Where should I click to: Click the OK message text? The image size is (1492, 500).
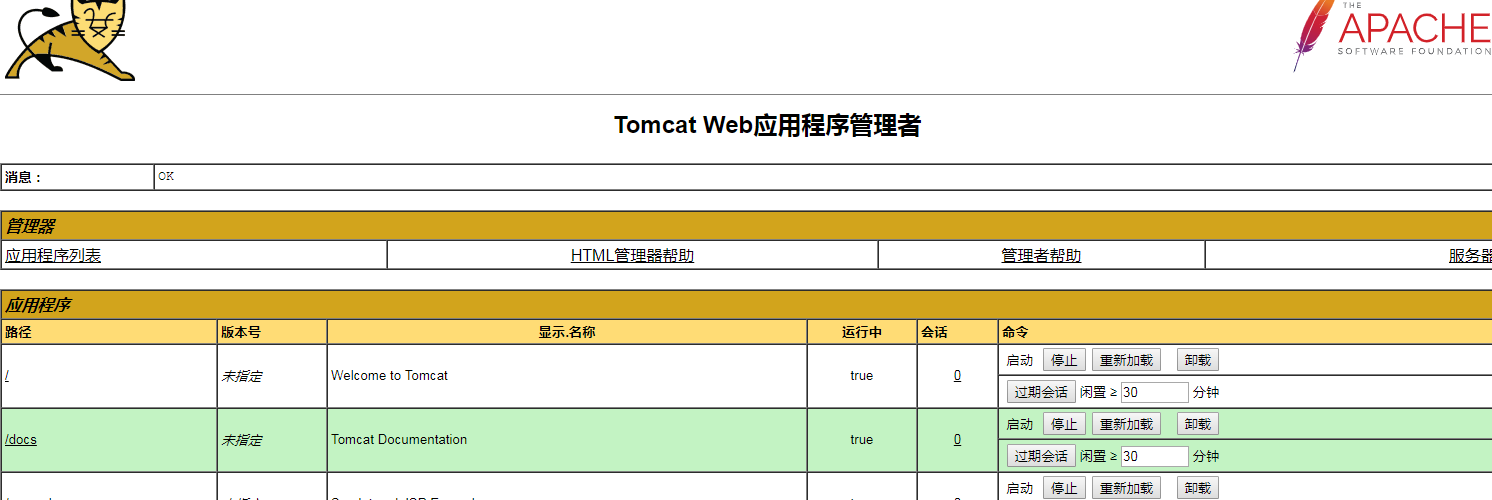click(x=166, y=176)
